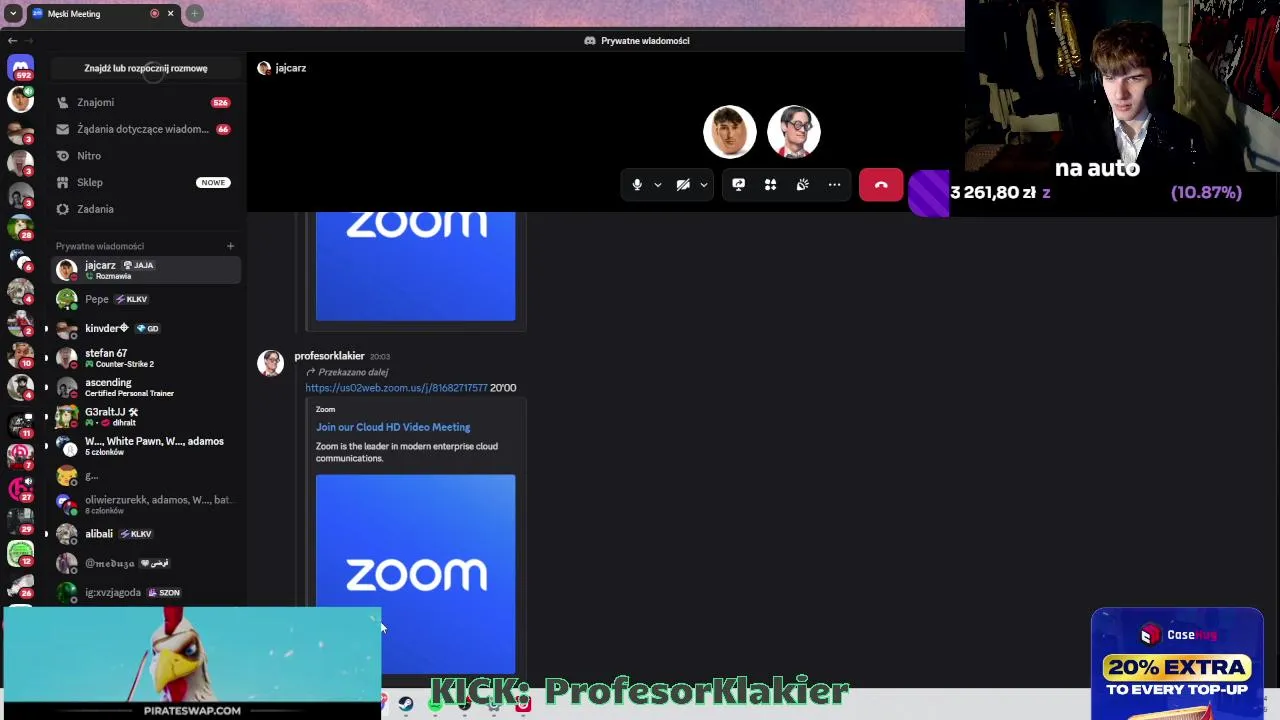Viewport: 1280px width, 720px height.
Task: Open soundboard icon in call controls
Action: coord(802,185)
